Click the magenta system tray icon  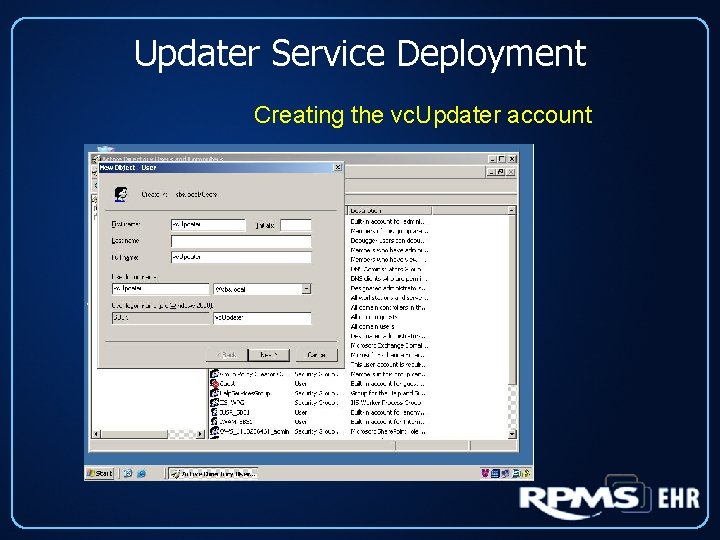tap(484, 473)
